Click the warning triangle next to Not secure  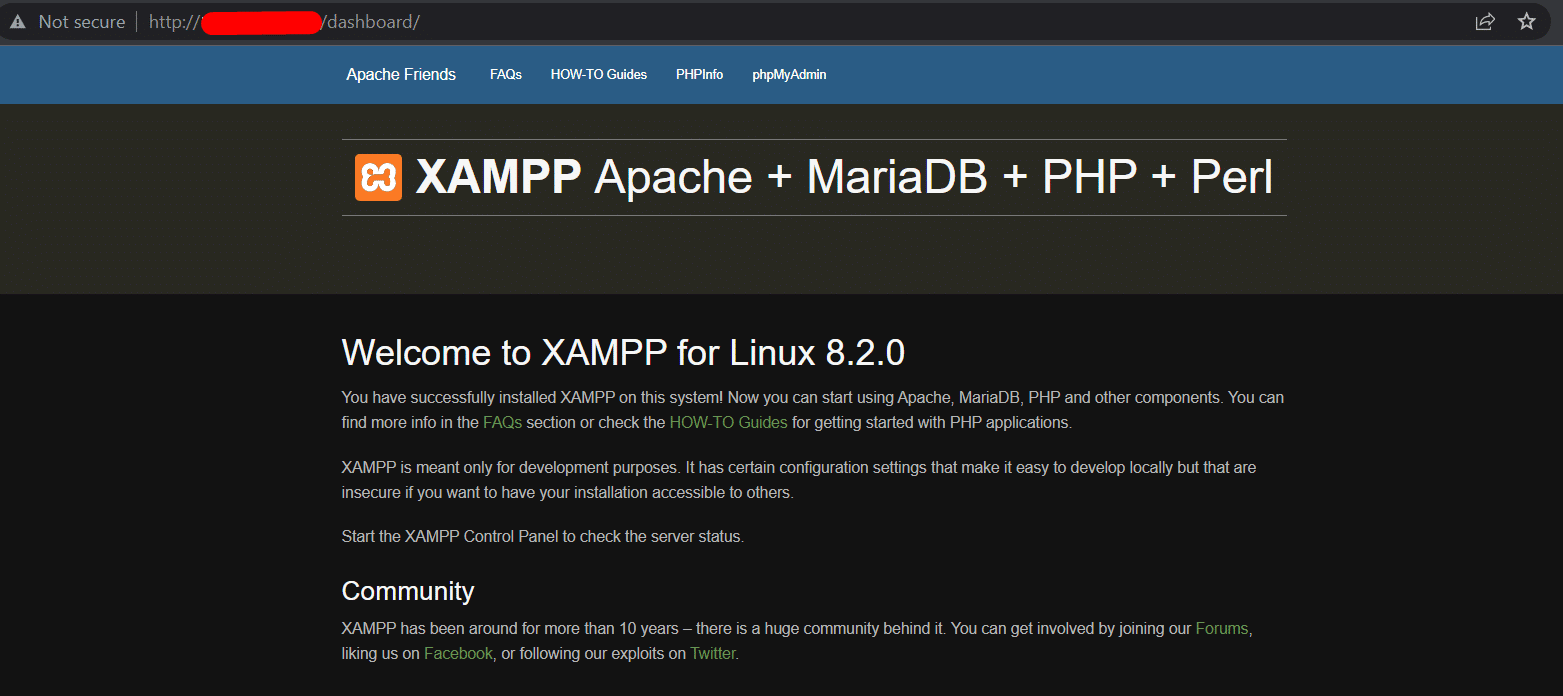point(18,21)
